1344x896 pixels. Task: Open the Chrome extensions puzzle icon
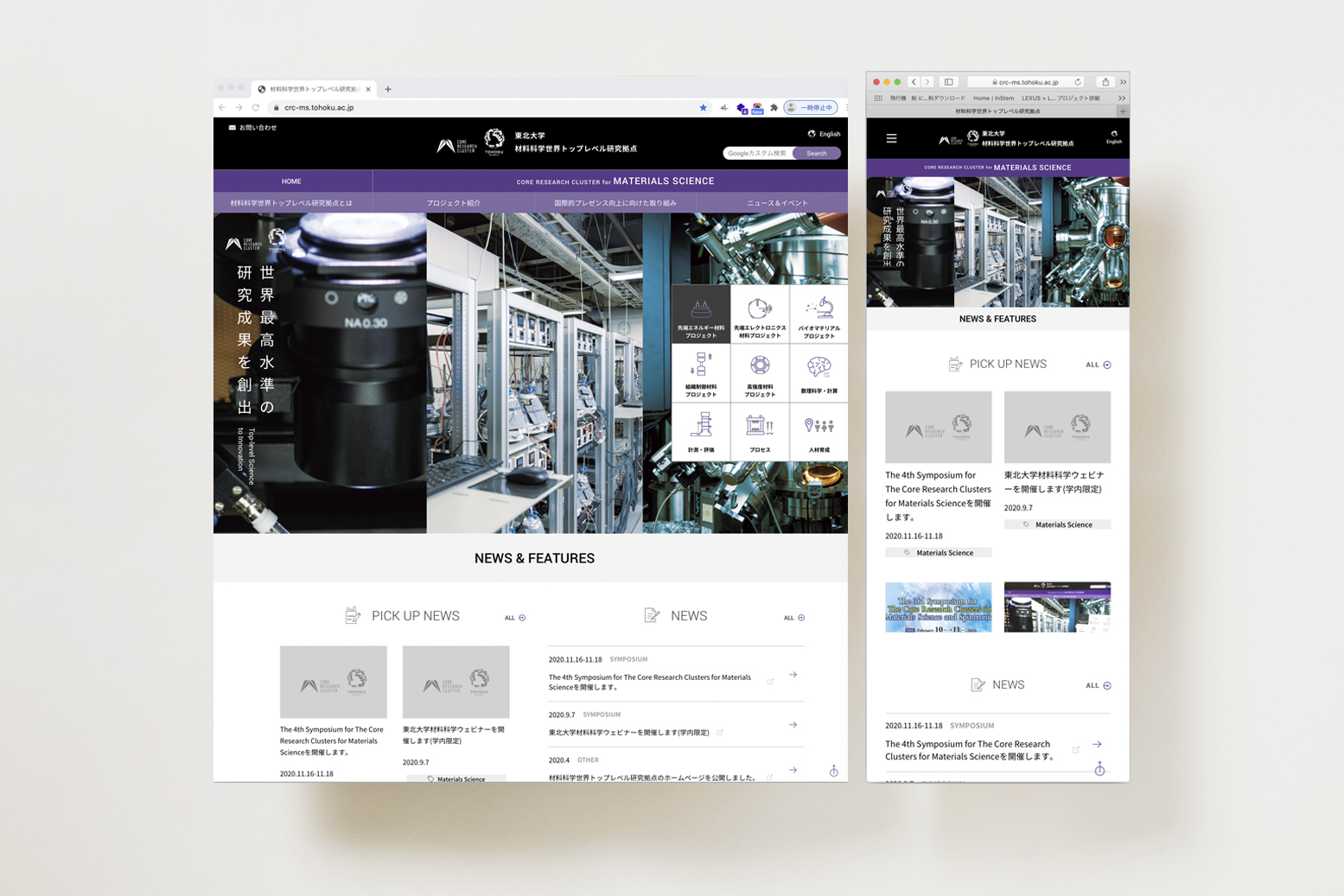[774, 108]
